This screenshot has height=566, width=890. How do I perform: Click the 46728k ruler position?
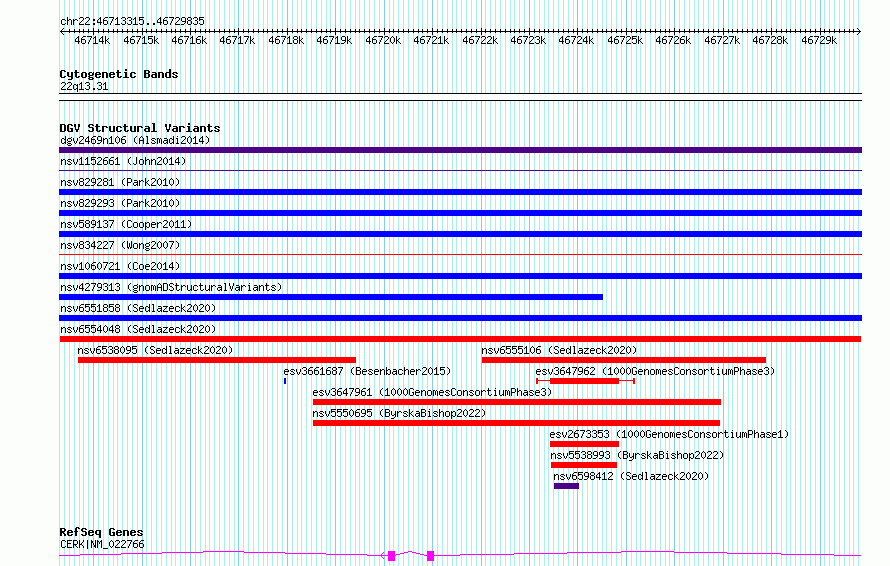pos(770,40)
